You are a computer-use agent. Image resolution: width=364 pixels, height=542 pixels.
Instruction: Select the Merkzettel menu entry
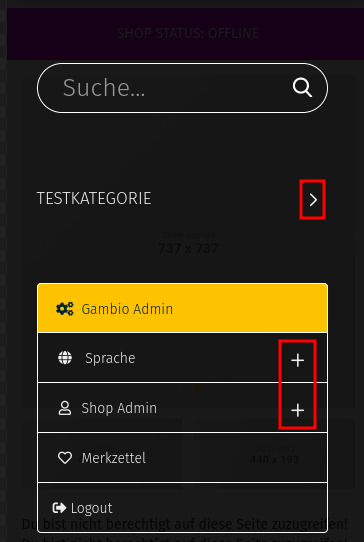coord(183,458)
